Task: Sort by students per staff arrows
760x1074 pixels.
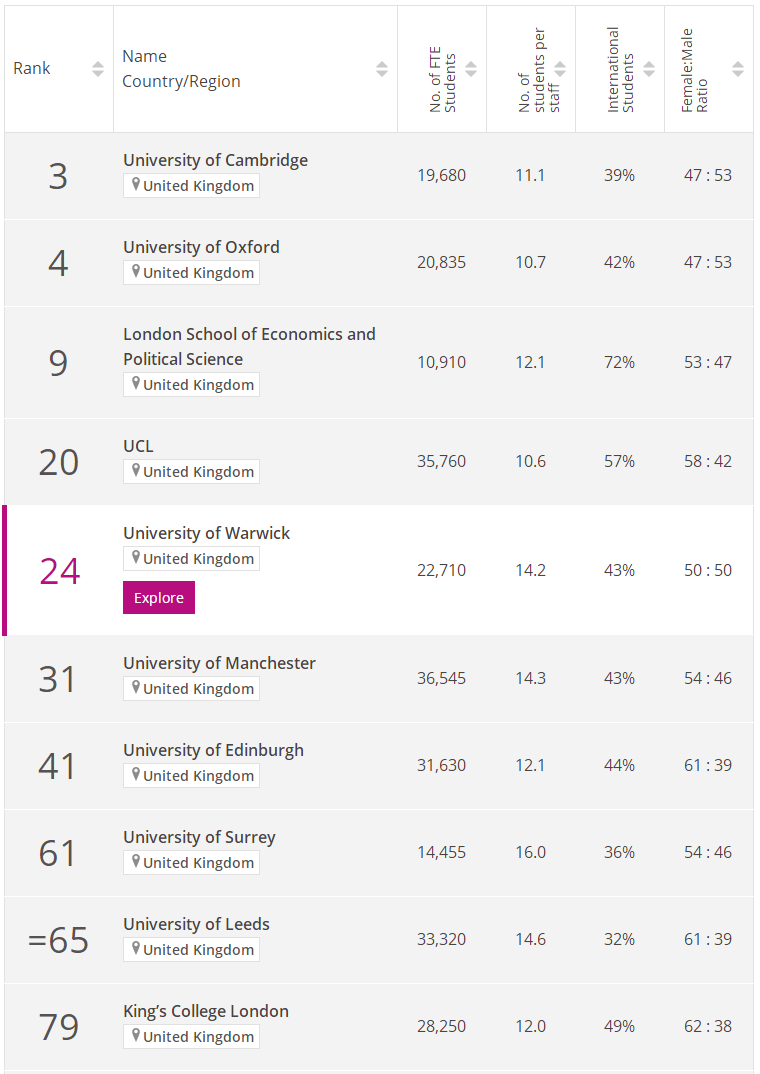Action: pos(560,68)
